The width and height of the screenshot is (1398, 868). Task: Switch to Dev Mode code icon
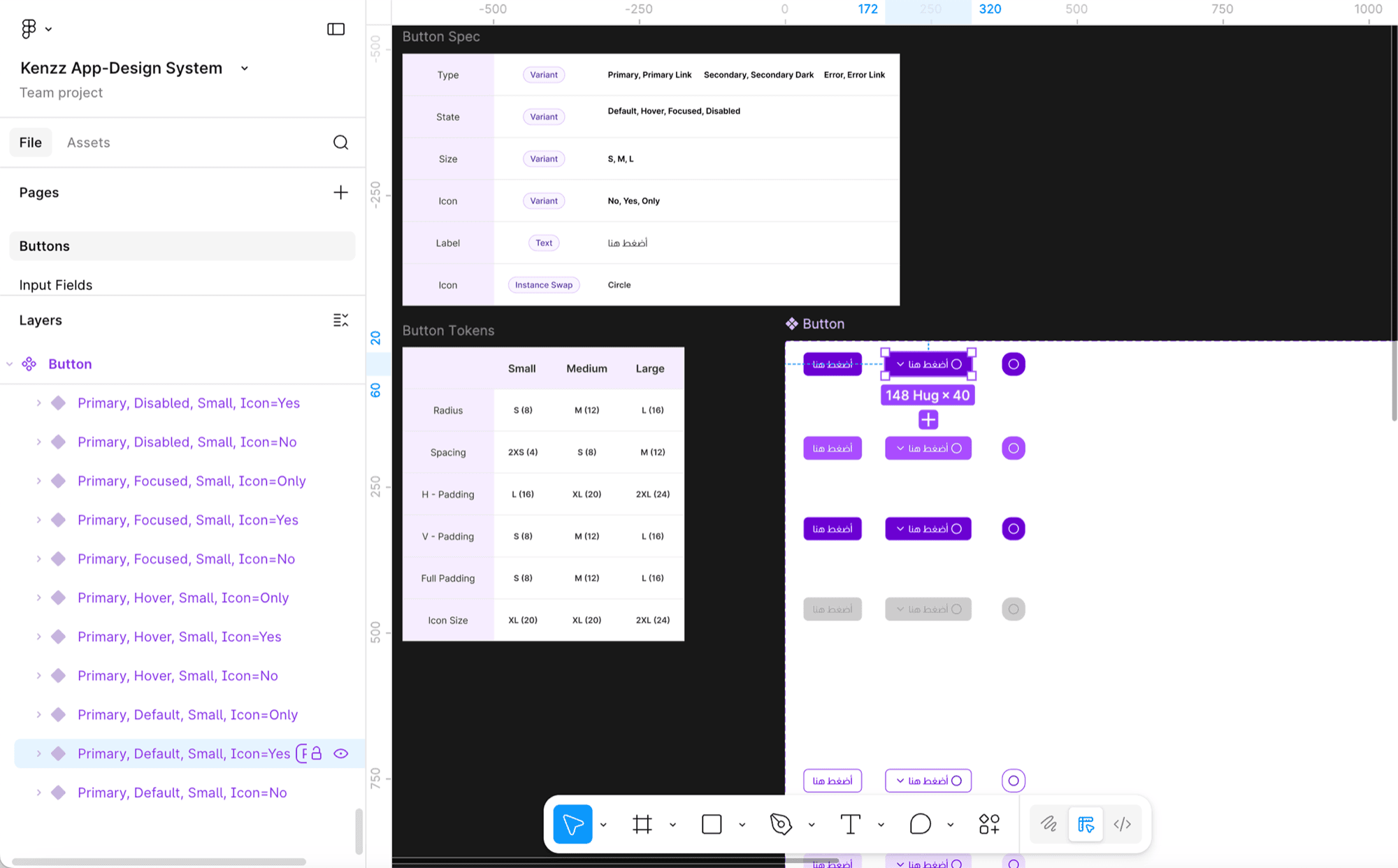tap(1123, 825)
